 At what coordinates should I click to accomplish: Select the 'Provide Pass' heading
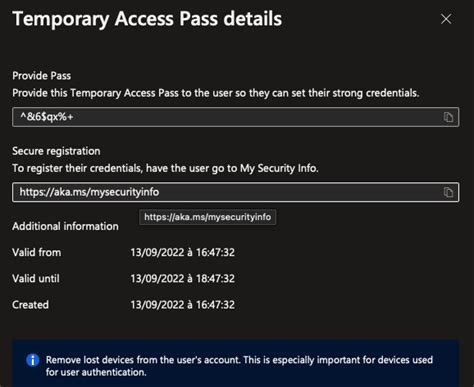tap(42, 76)
